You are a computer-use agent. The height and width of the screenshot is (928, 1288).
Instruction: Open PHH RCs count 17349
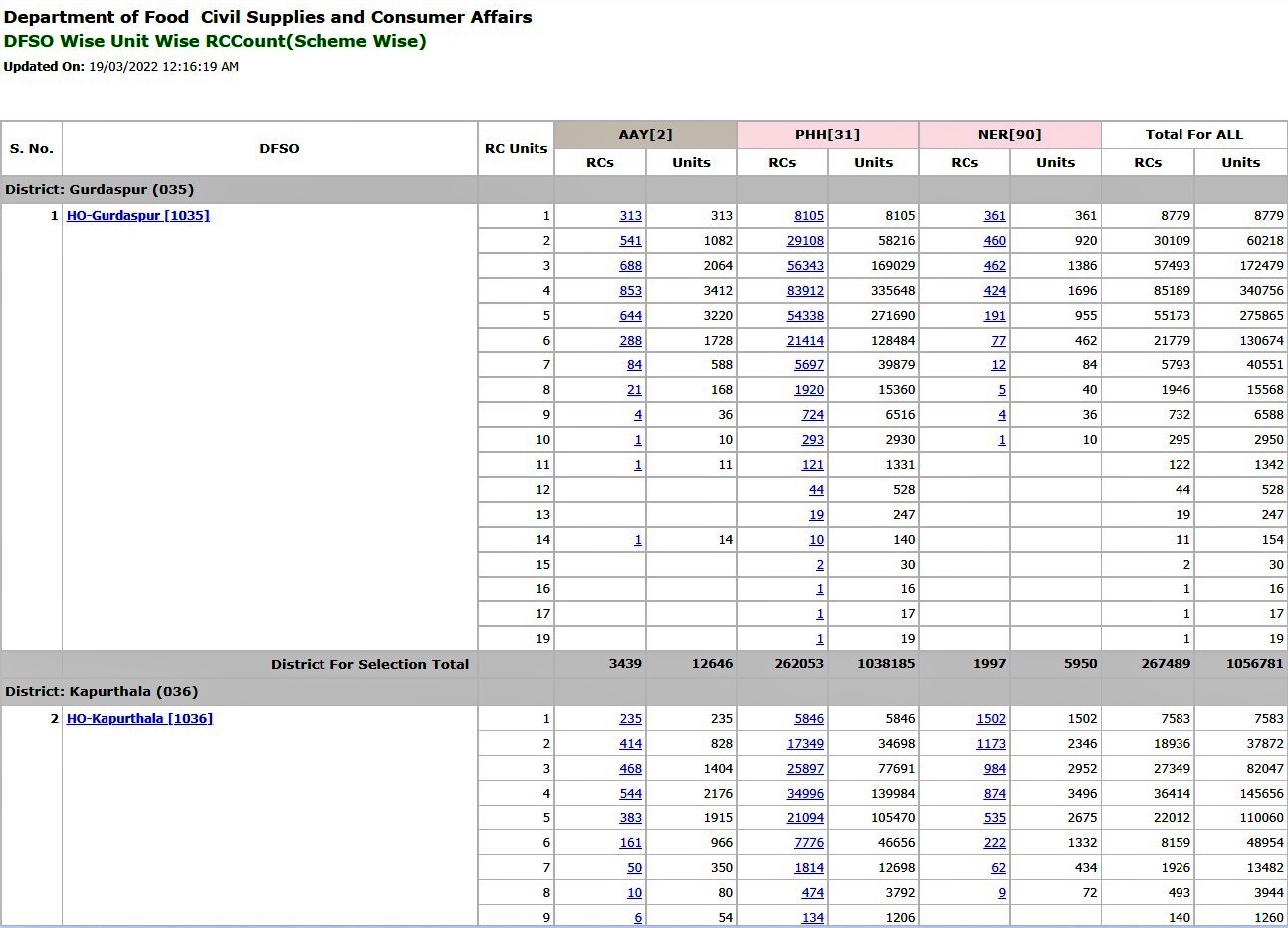pyautogui.click(x=805, y=744)
